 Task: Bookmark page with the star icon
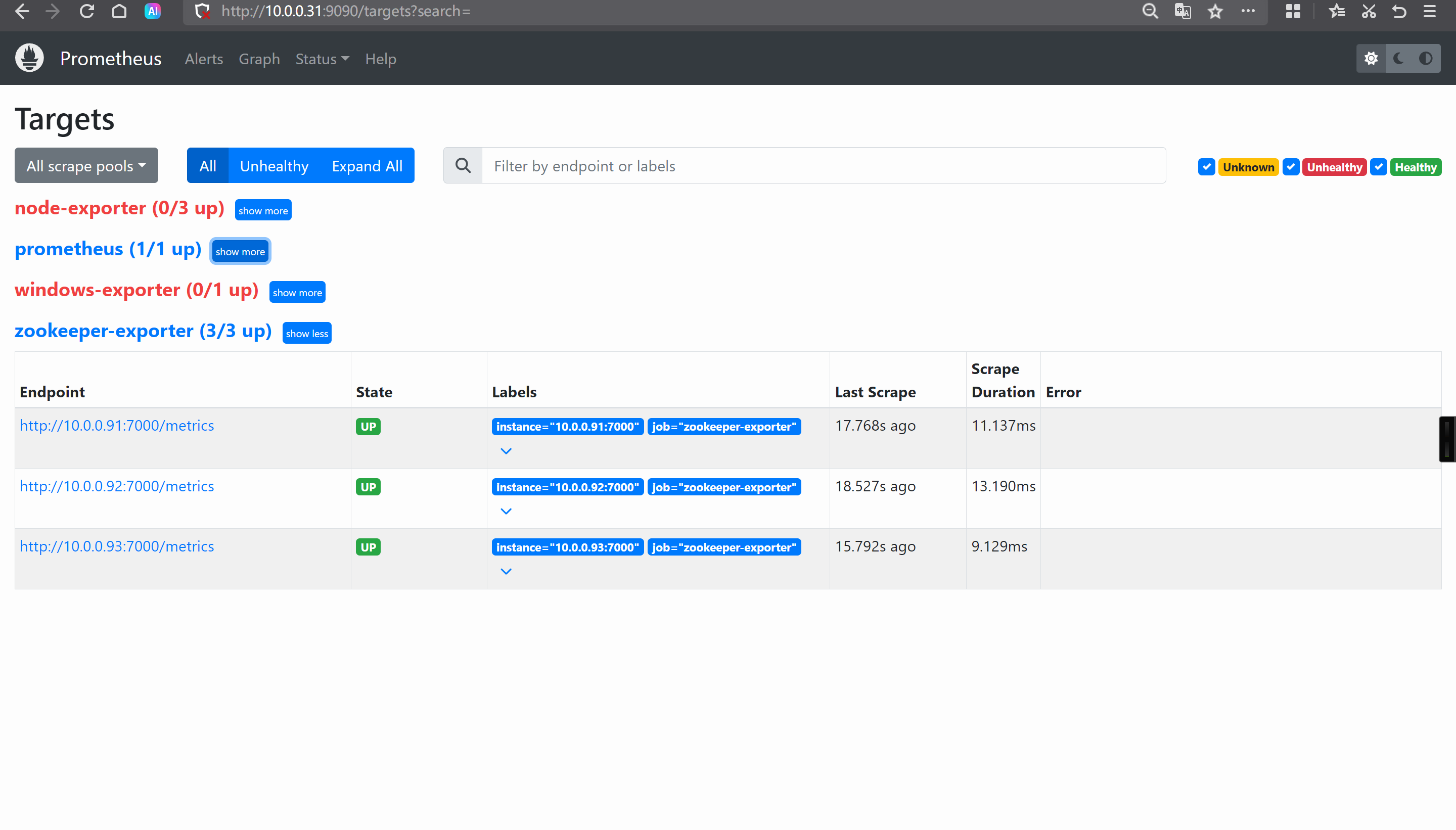coord(1215,12)
